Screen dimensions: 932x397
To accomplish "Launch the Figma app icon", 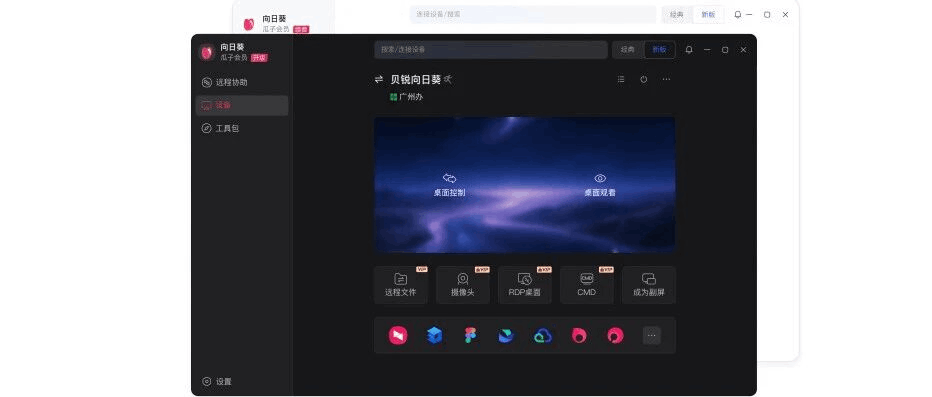I will click(x=471, y=336).
